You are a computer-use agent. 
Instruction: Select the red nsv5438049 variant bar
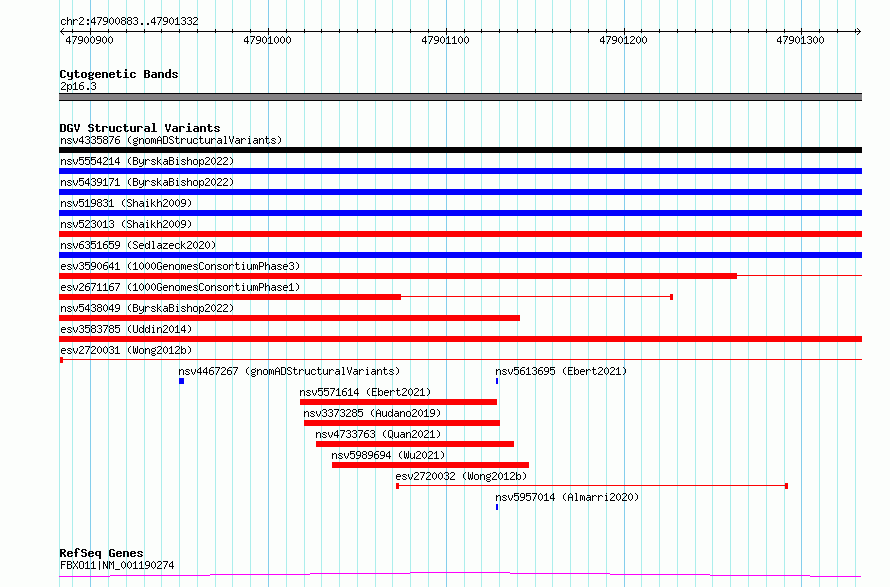point(289,318)
